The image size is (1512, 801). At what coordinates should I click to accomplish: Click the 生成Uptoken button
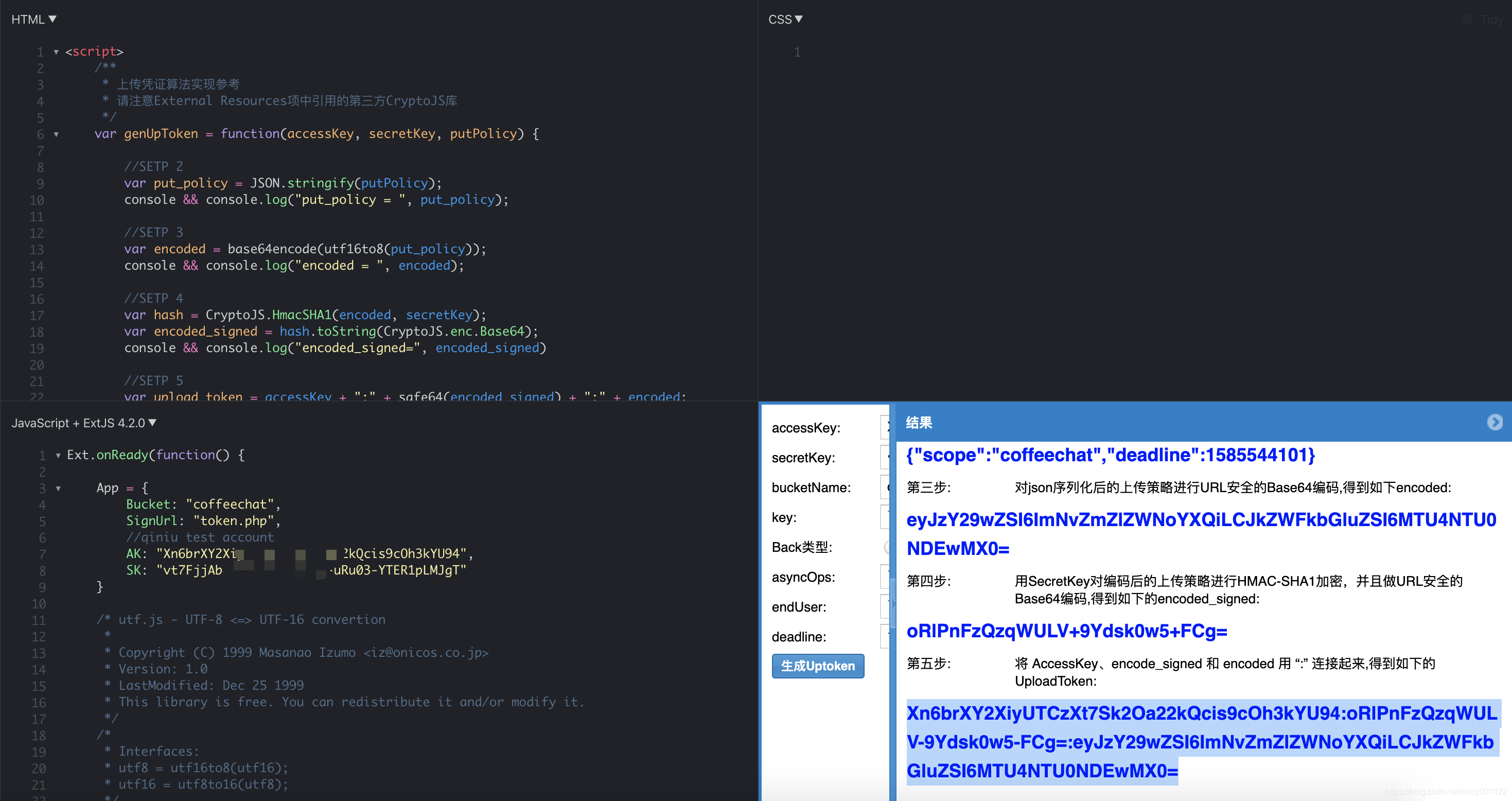point(818,666)
